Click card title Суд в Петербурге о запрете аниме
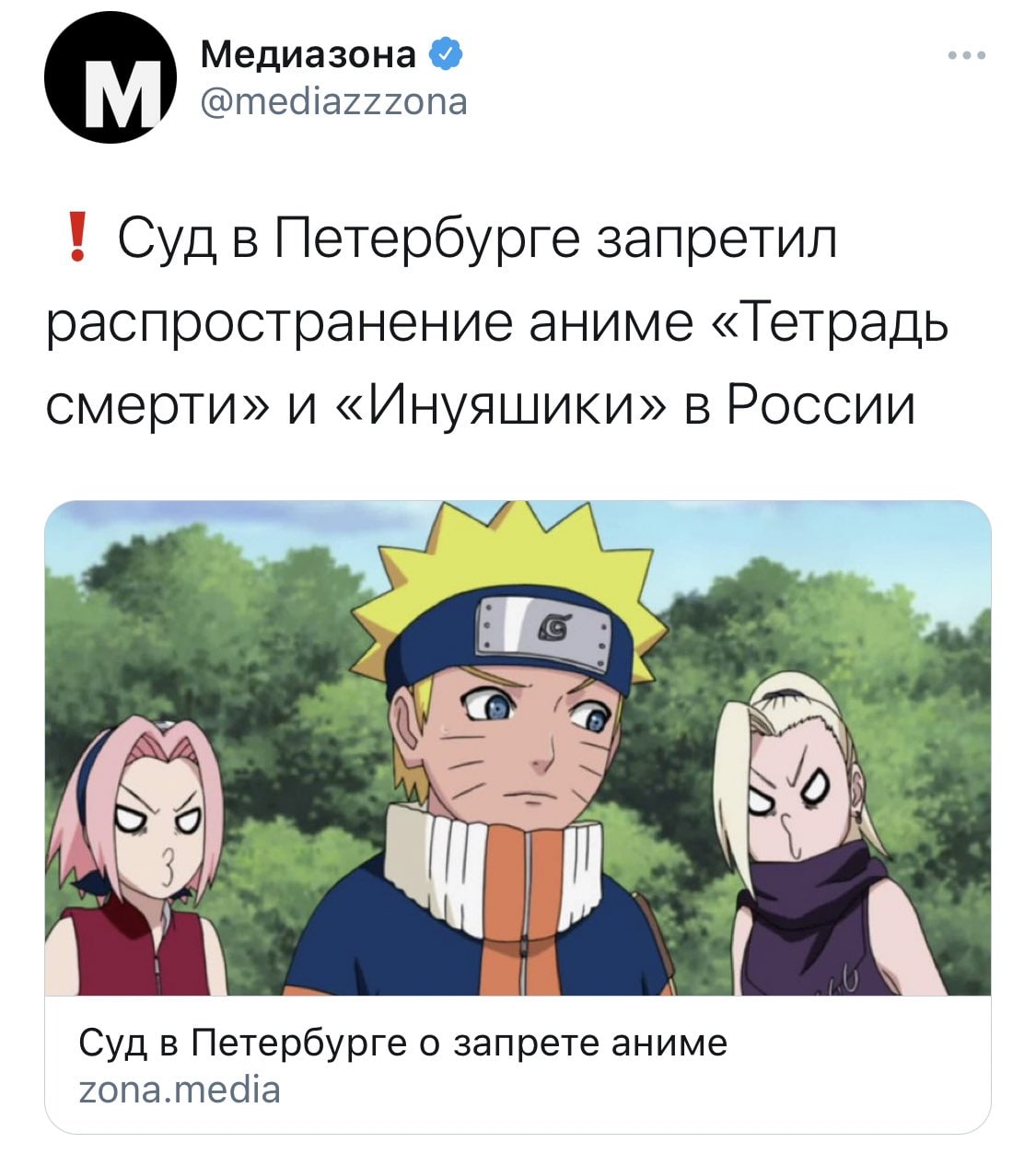The height and width of the screenshot is (1166, 1036). (403, 1043)
